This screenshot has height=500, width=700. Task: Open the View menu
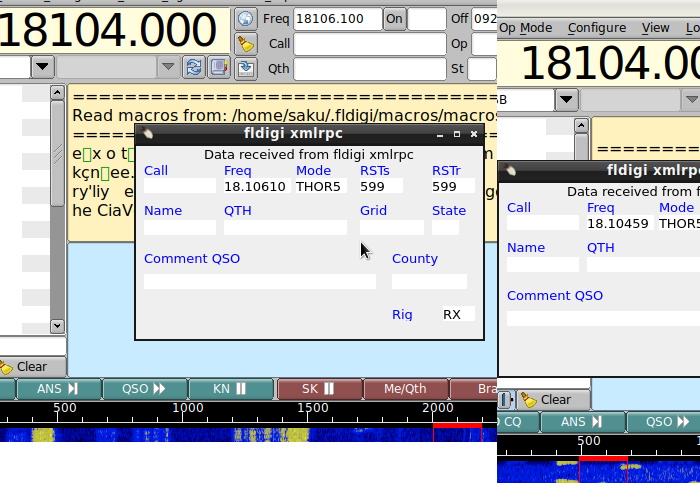tap(655, 28)
